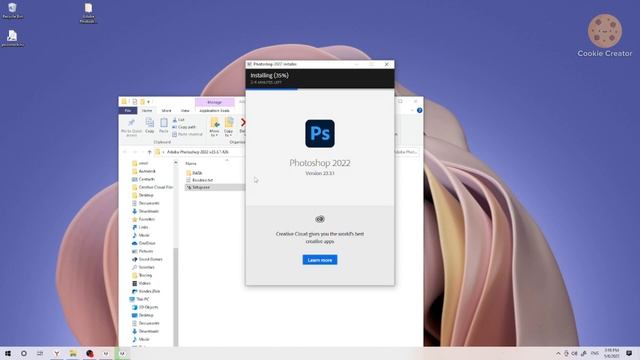This screenshot has height=360, width=640.
Task: Open Yandex browser from the taskbar
Action: coord(57,353)
